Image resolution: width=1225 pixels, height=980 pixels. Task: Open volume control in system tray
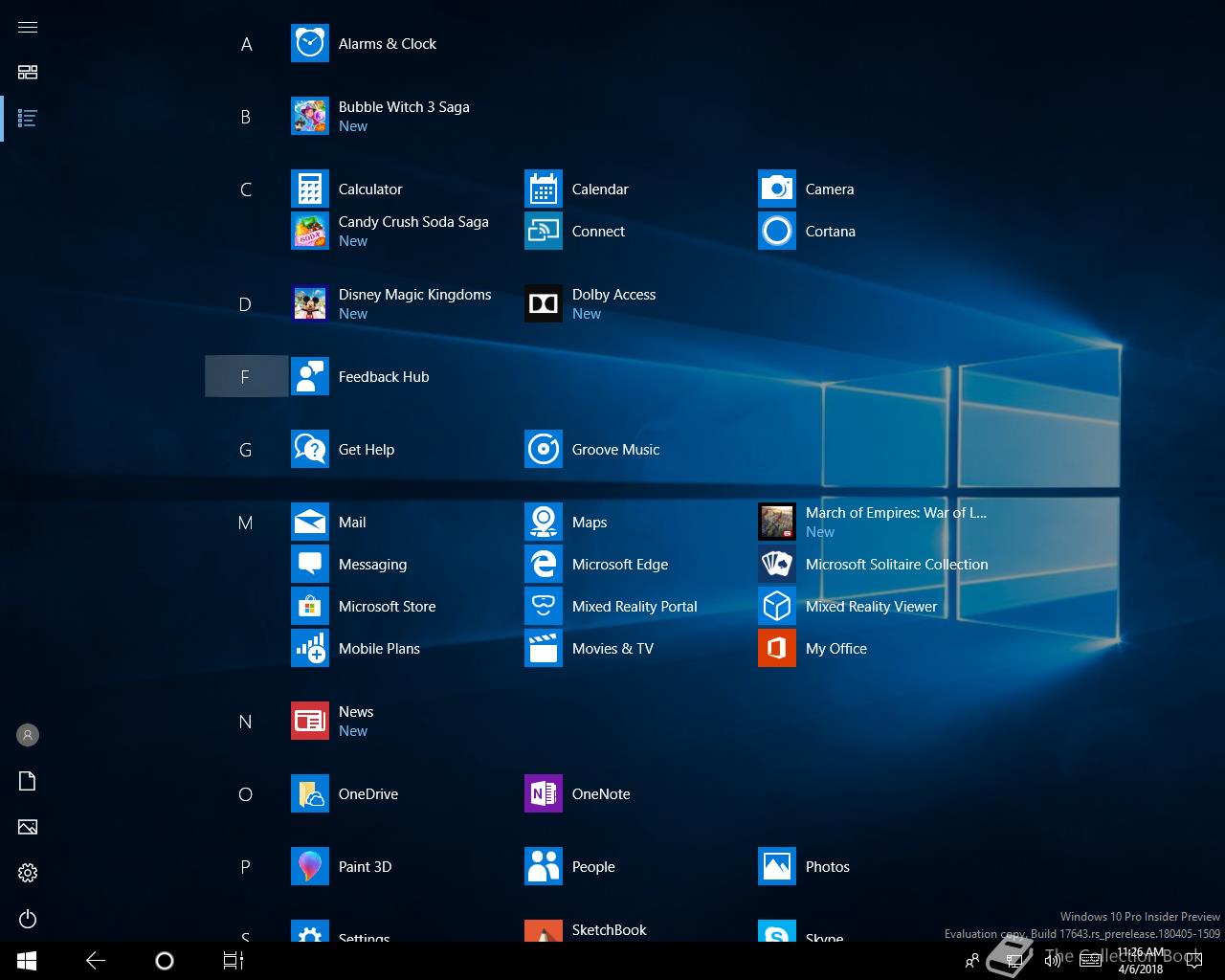[1052, 961]
